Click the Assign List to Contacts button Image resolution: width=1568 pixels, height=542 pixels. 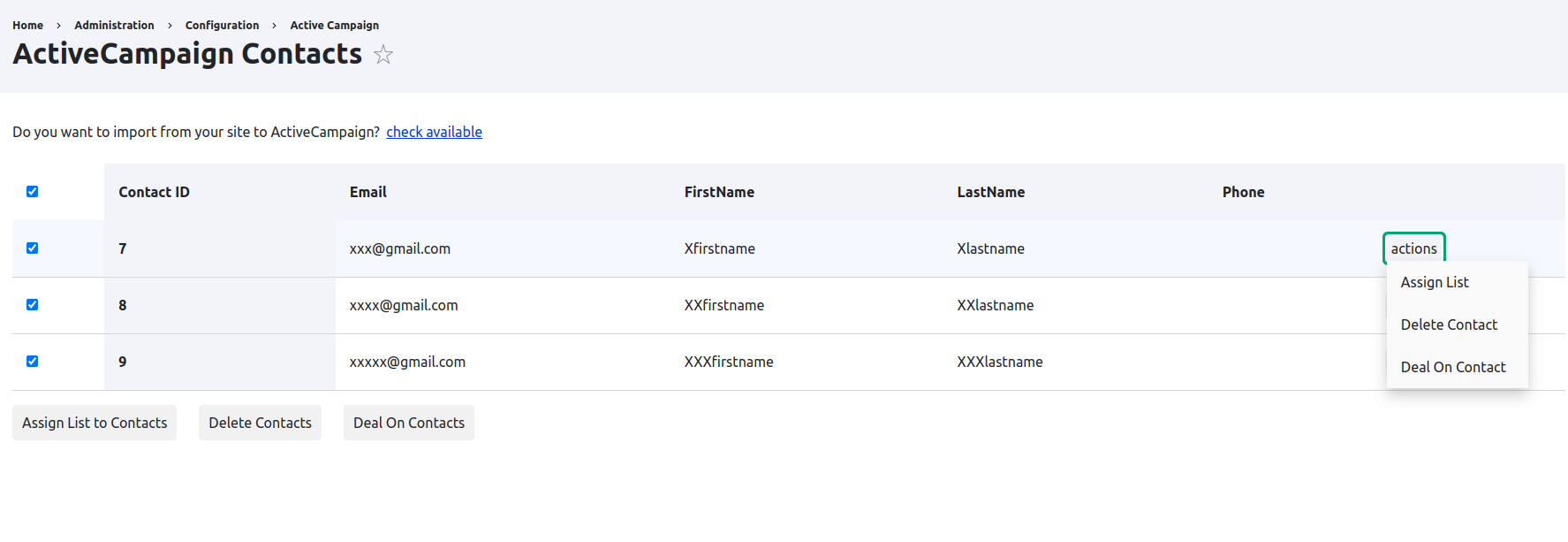pos(95,423)
